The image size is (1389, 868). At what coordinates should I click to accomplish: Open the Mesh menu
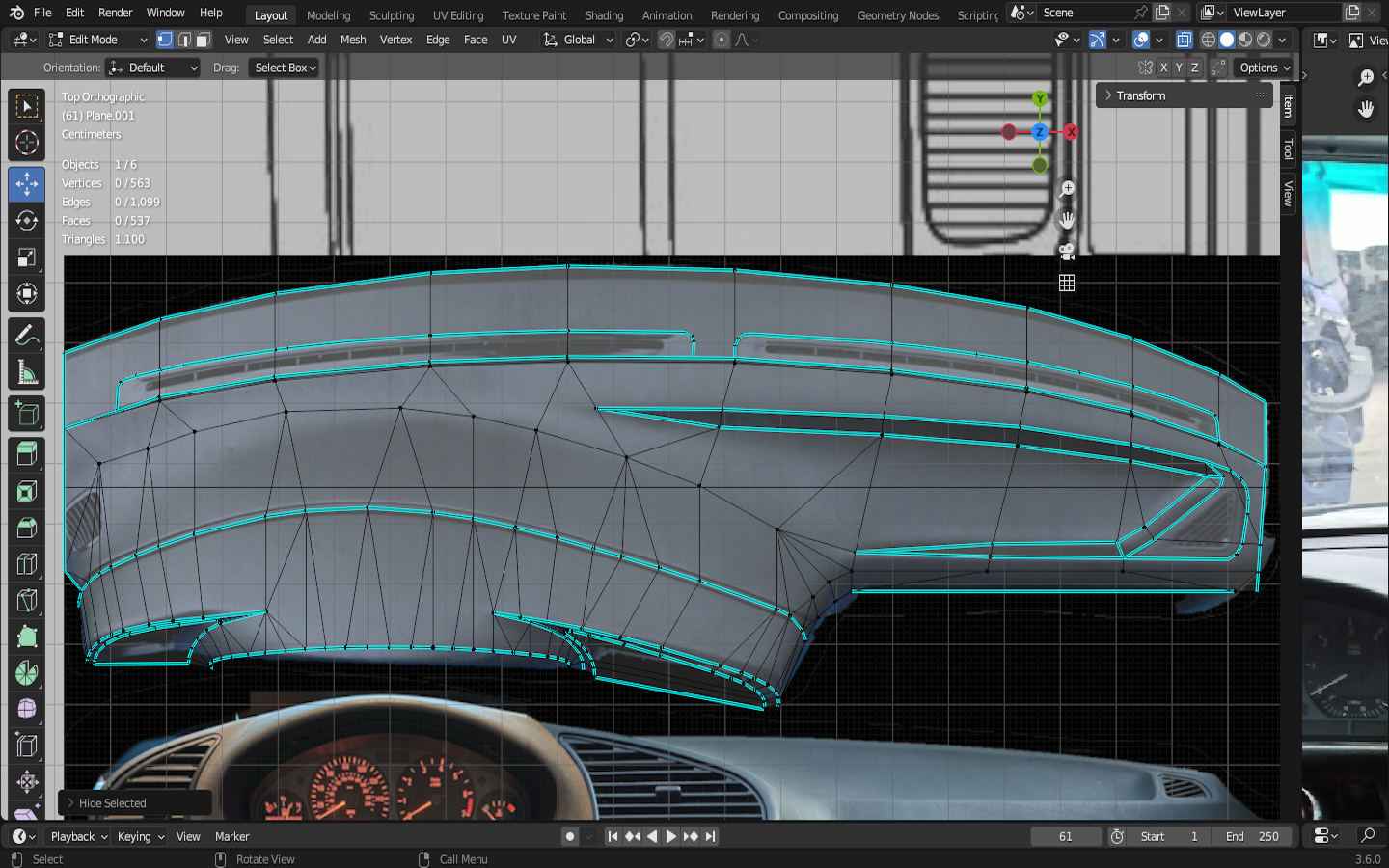(x=353, y=40)
